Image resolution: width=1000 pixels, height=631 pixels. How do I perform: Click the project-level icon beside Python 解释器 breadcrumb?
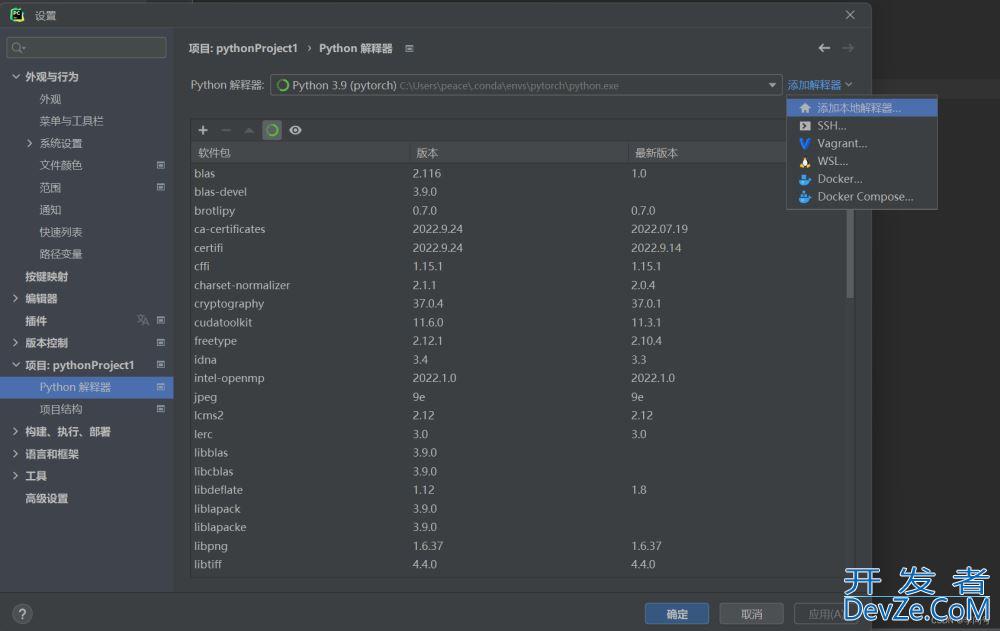[409, 48]
